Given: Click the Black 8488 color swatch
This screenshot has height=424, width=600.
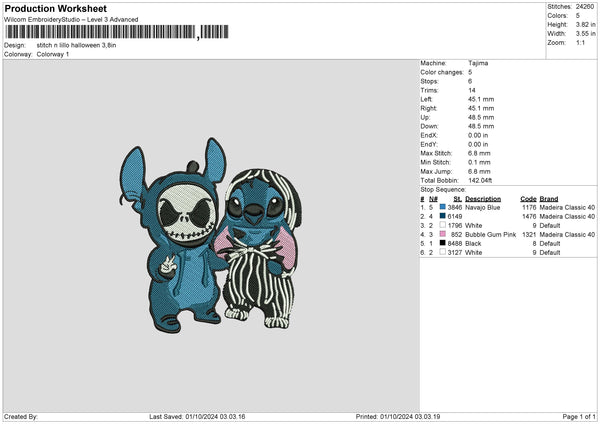Looking at the screenshot, I should 442,243.
